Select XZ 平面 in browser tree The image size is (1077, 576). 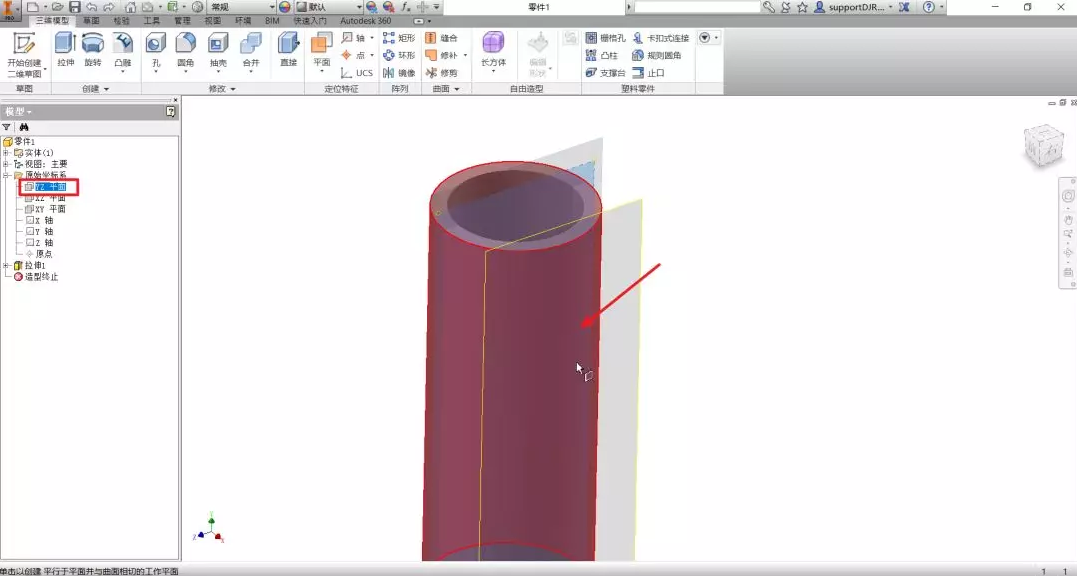coord(45,198)
